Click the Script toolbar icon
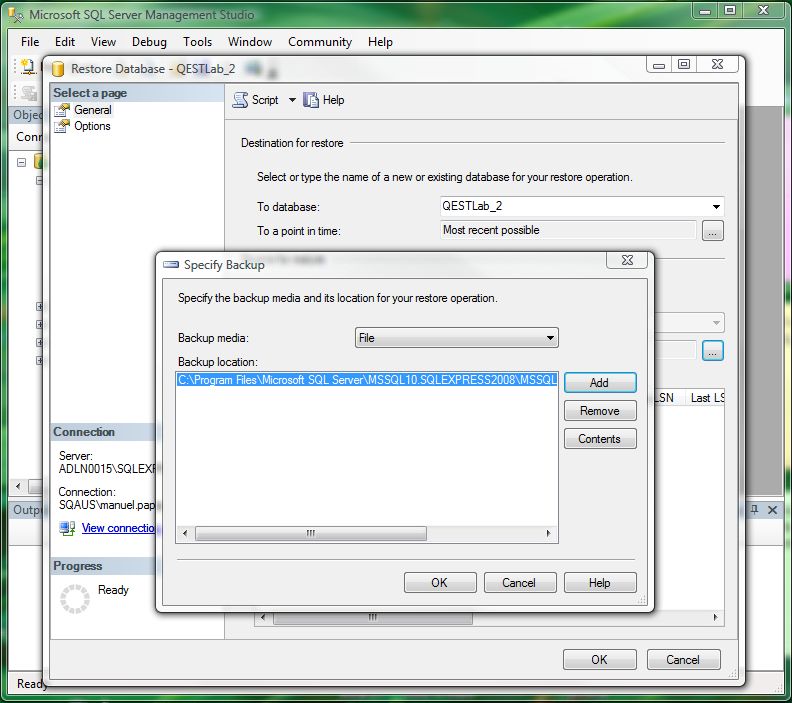 240,100
